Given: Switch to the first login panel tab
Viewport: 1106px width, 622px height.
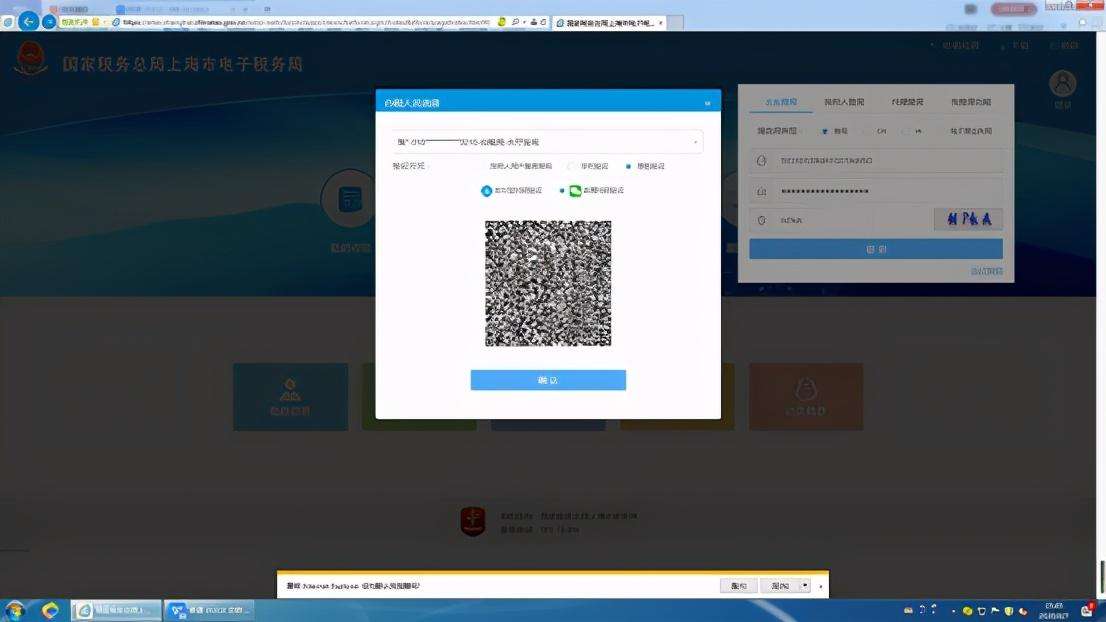Looking at the screenshot, I should tap(781, 102).
